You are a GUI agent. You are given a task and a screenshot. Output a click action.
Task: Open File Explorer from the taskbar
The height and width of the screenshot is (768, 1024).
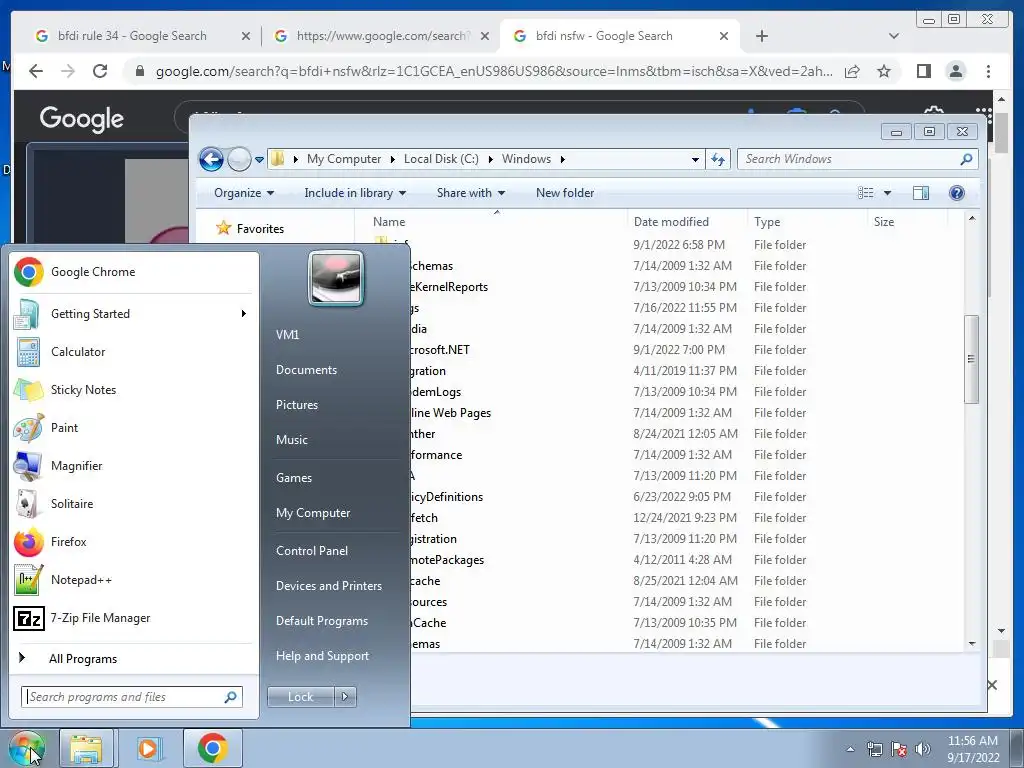[x=86, y=748]
